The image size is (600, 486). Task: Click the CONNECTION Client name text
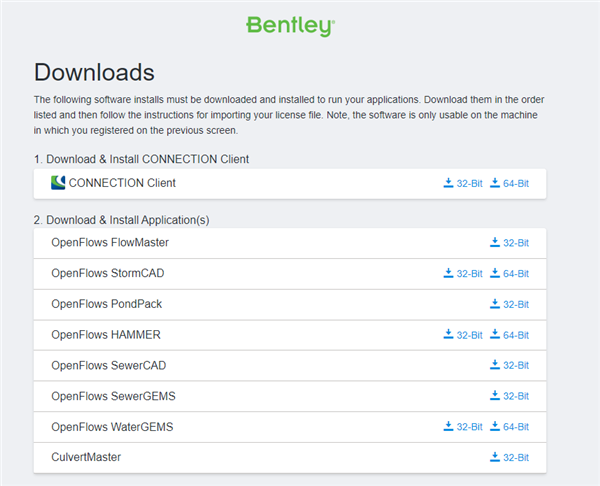(122, 183)
